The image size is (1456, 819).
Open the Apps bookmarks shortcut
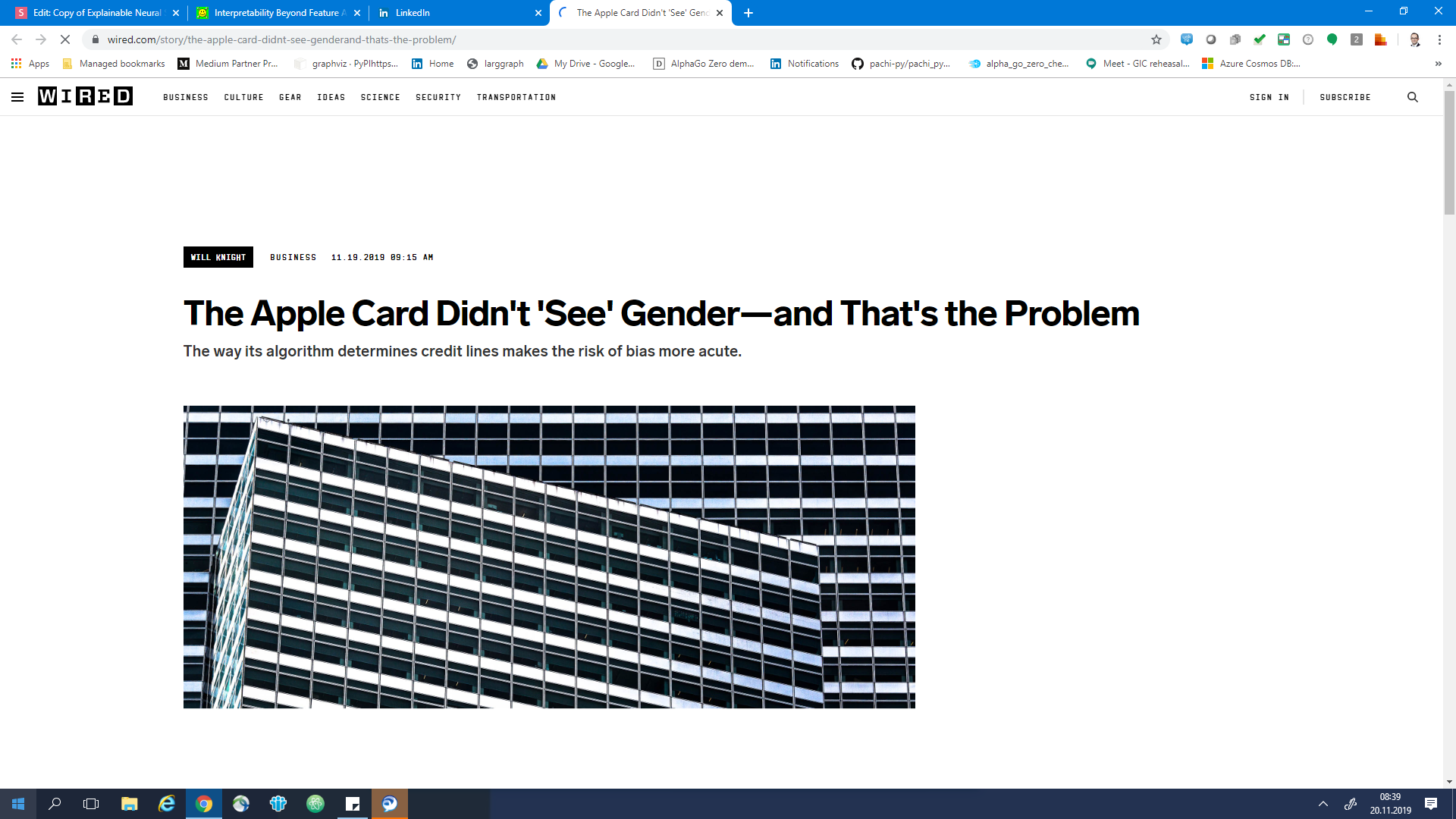click(x=30, y=64)
